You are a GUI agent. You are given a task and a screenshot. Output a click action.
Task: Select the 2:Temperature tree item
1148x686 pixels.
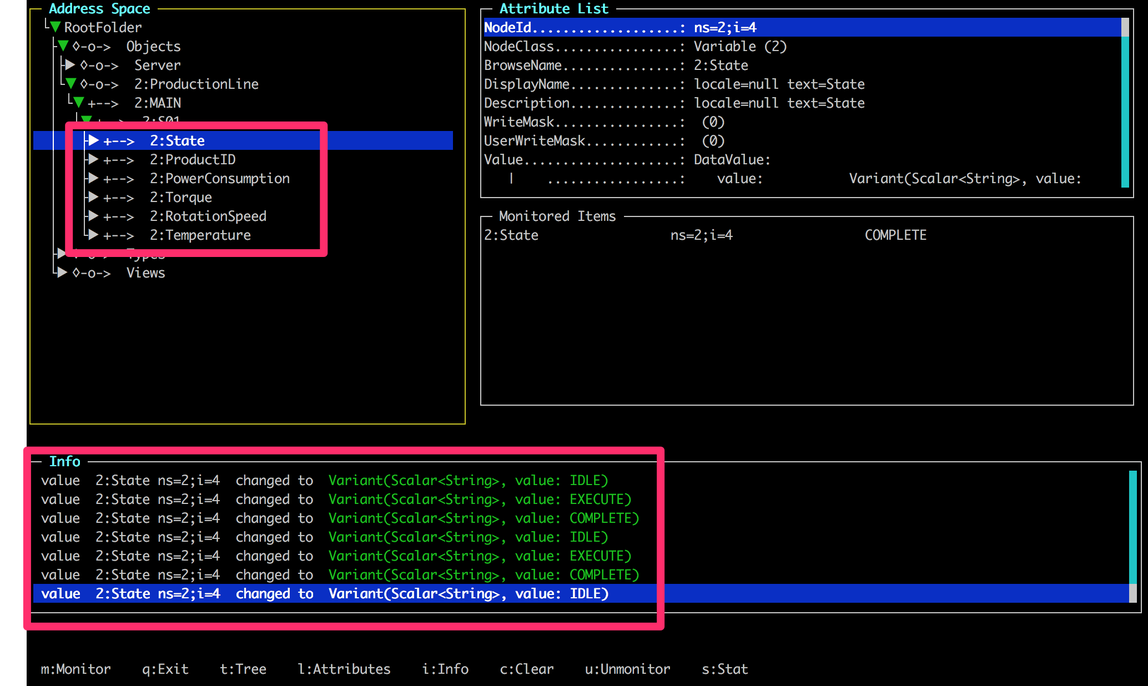pyautogui.click(x=200, y=235)
